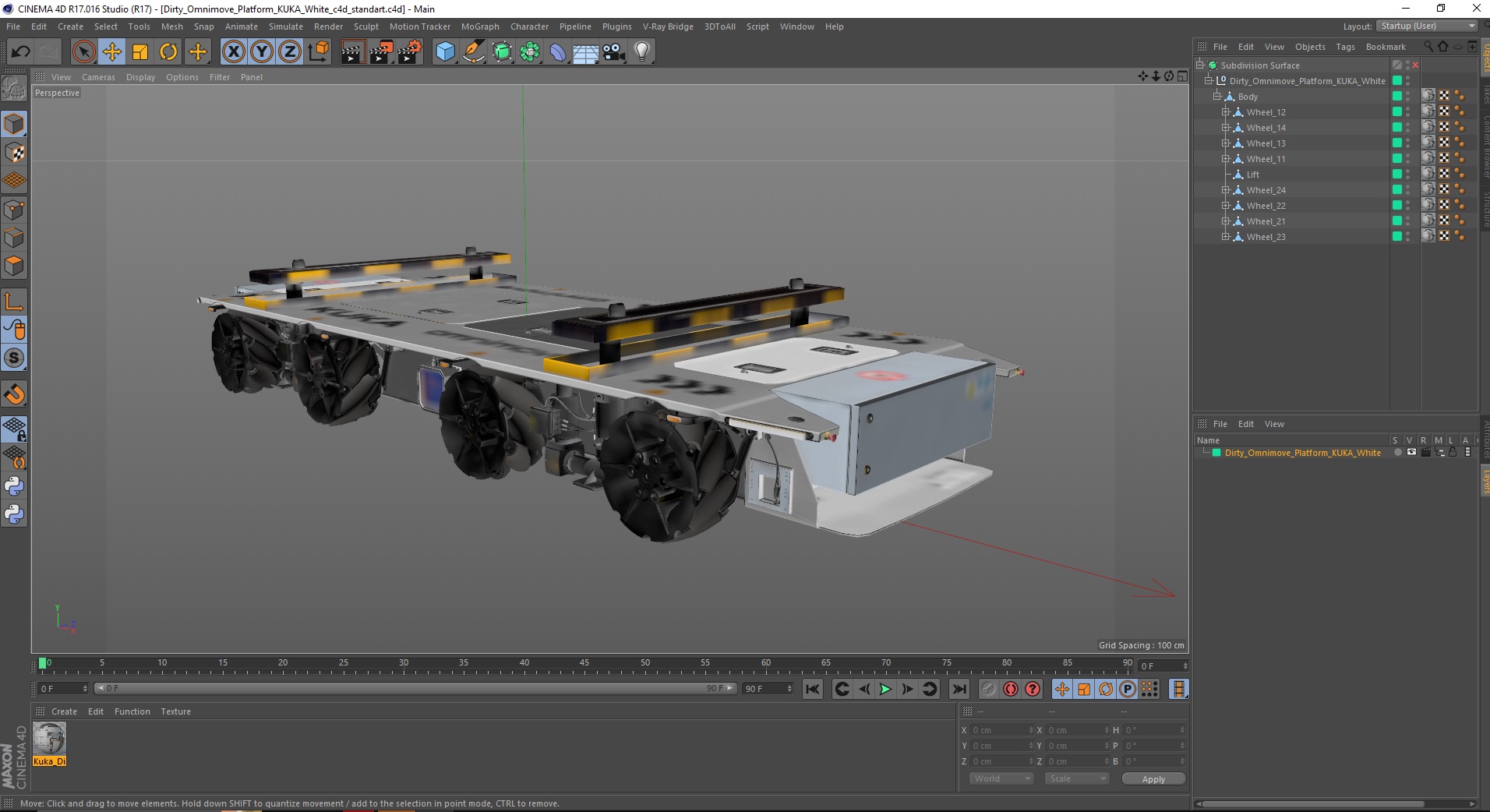
Task: Switch to Polygons mode
Action: coord(14,266)
